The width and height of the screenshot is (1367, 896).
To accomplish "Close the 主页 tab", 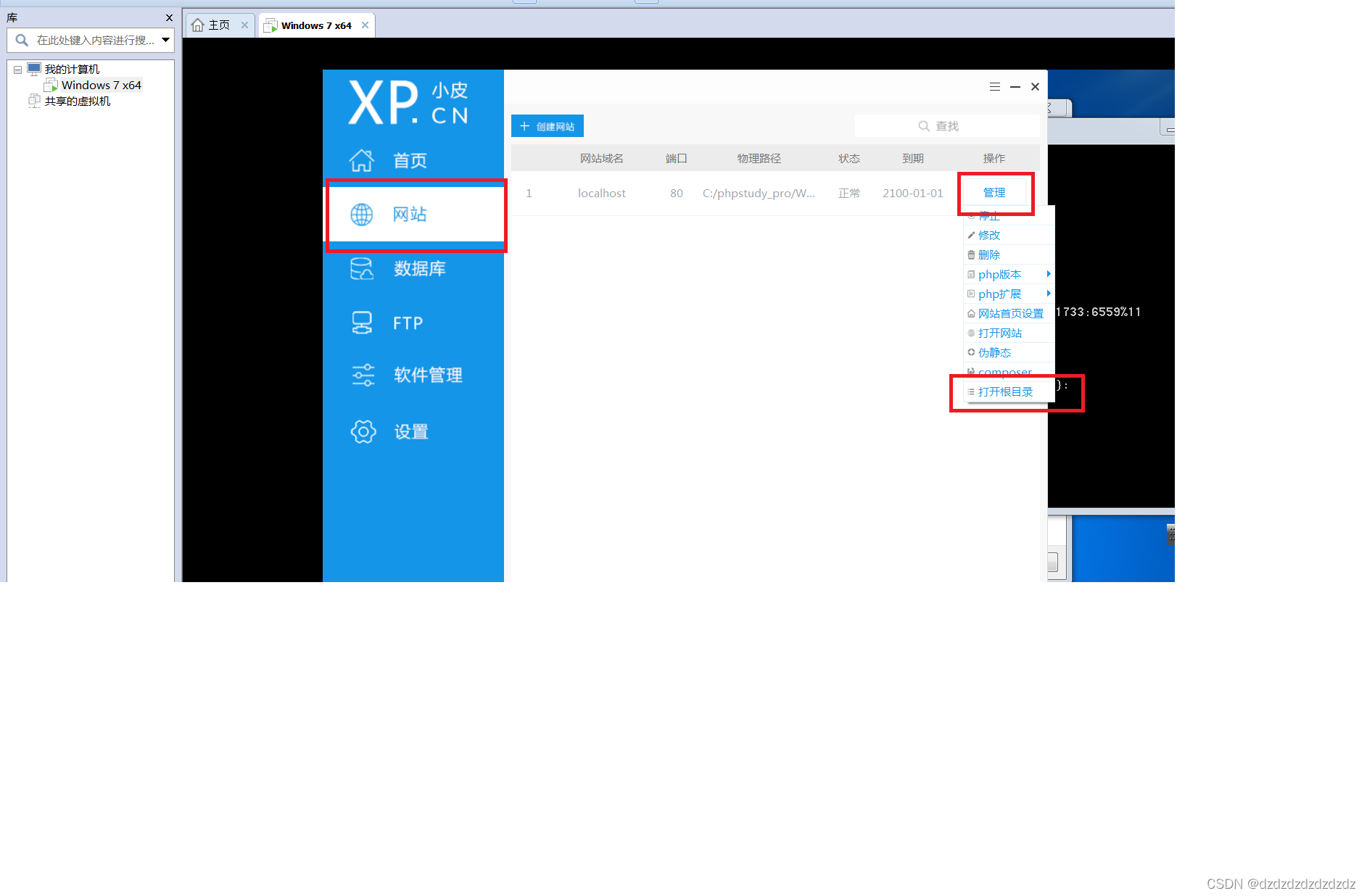I will [x=244, y=25].
